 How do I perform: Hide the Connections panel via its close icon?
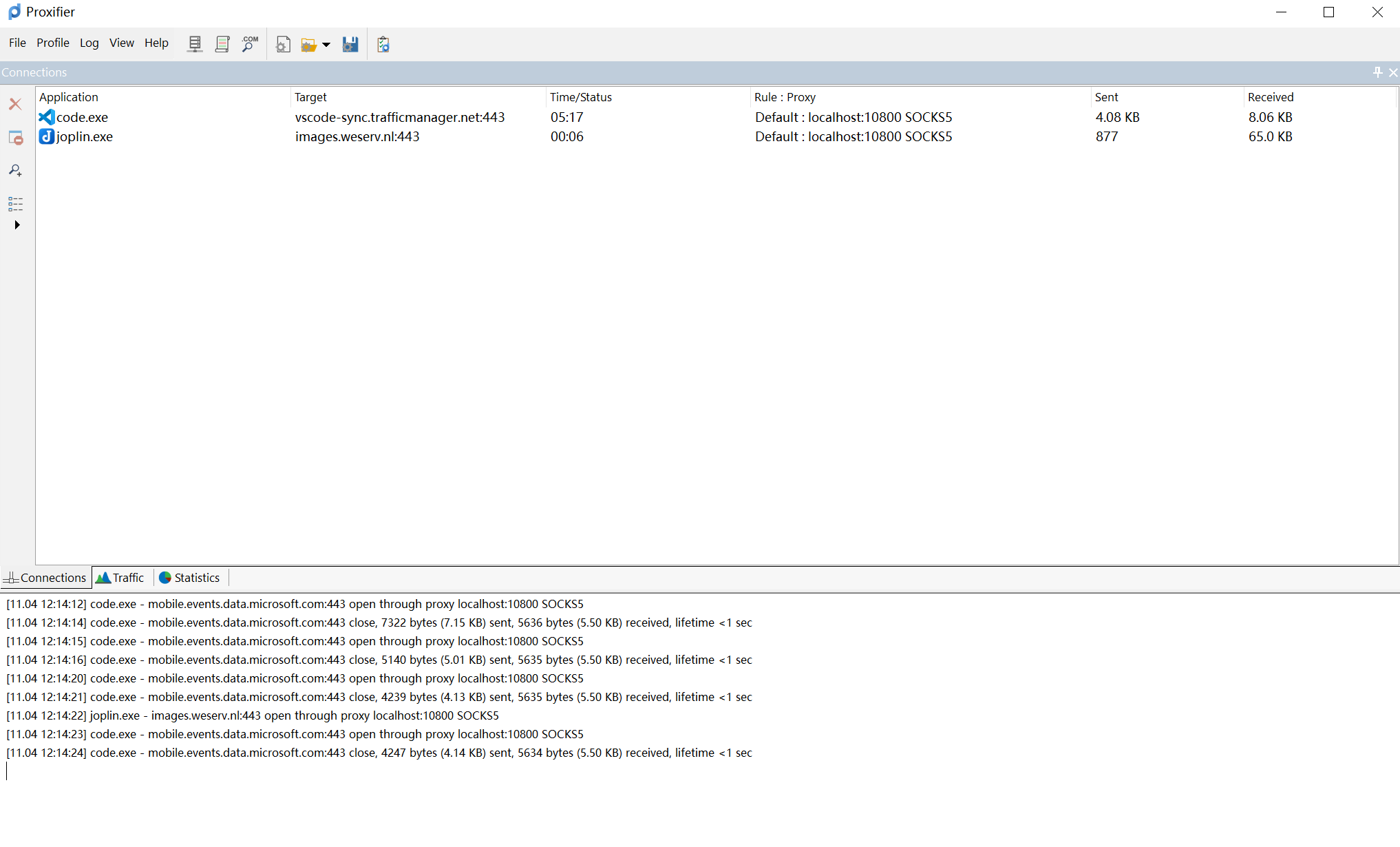click(1393, 72)
